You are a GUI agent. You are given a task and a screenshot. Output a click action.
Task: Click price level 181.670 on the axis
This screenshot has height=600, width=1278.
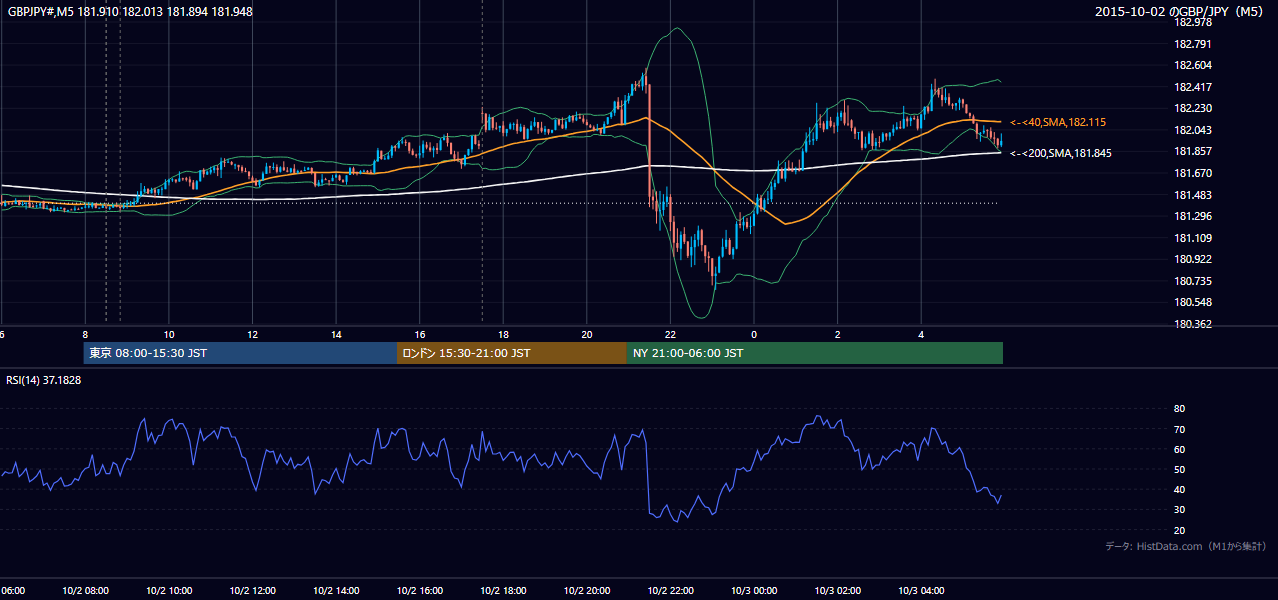(1193, 173)
